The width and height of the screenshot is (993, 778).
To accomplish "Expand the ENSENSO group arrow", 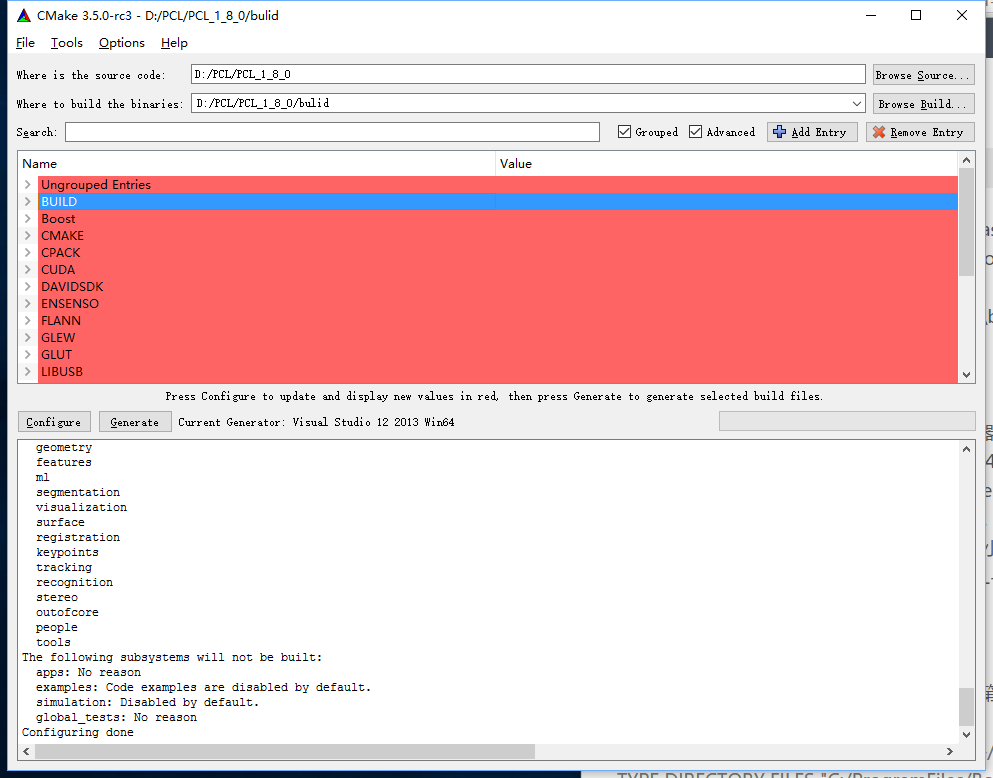I will pyautogui.click(x=28, y=303).
